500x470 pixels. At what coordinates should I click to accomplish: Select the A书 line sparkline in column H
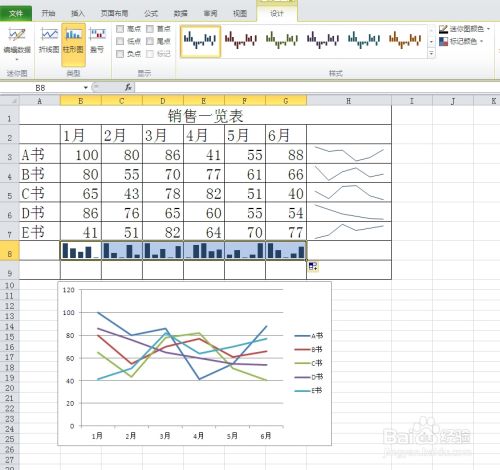349,154
